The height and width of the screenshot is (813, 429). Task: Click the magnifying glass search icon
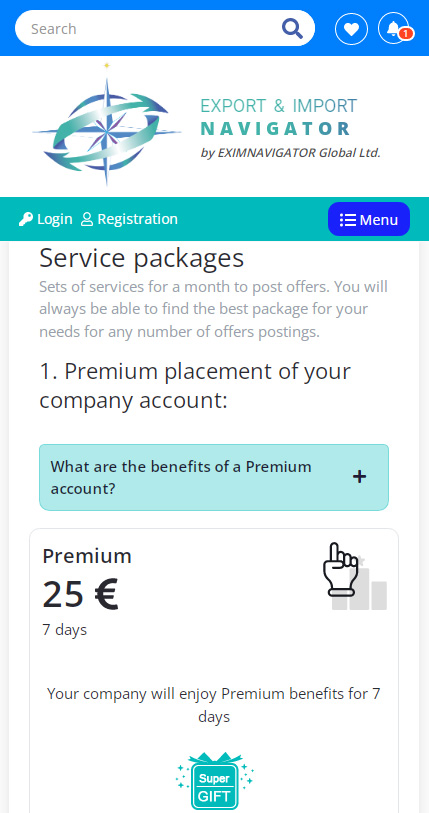coord(292,29)
